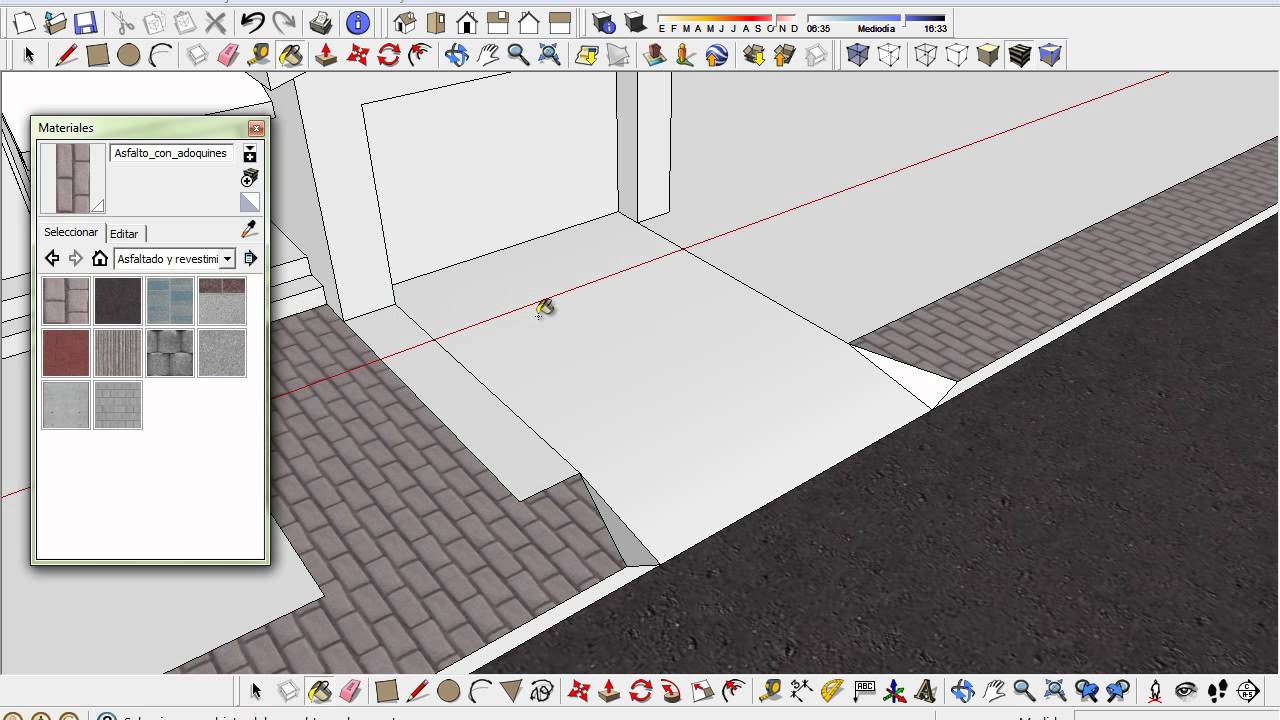
Task: Select the Push/Pull tool in top toolbar
Action: 326,55
